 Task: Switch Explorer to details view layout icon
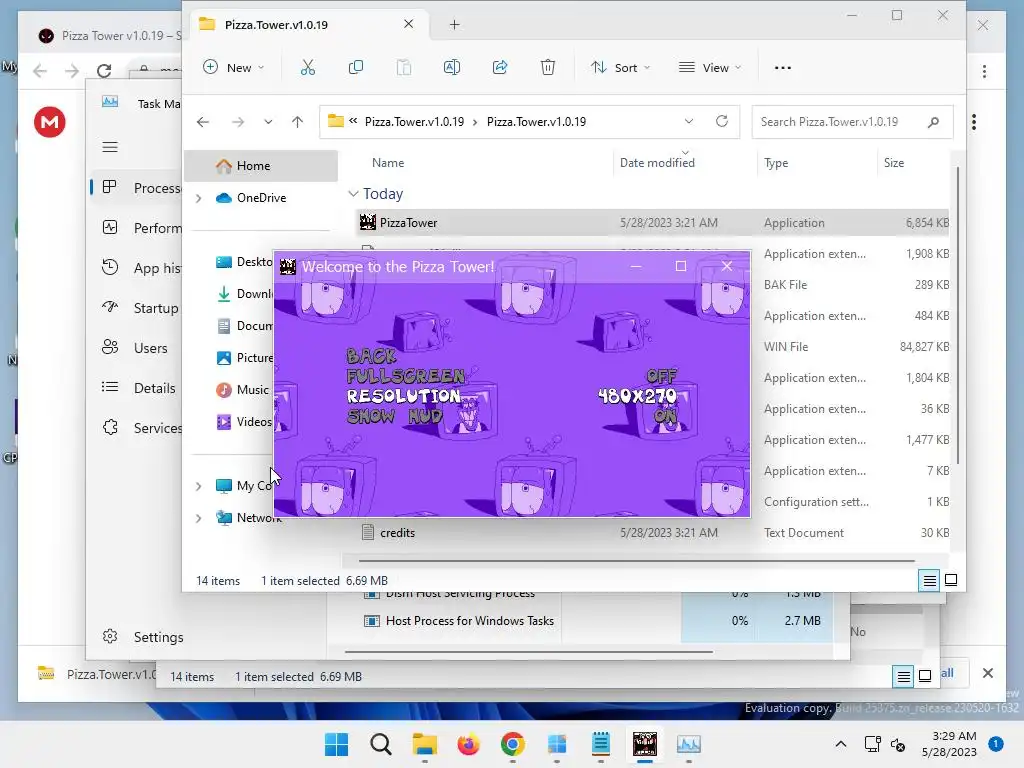point(929,580)
